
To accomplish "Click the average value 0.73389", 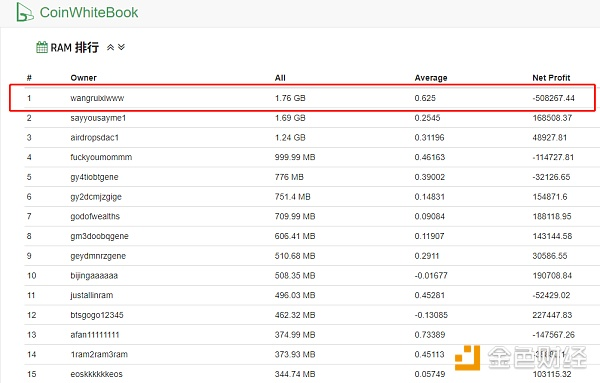I will click(430, 335).
